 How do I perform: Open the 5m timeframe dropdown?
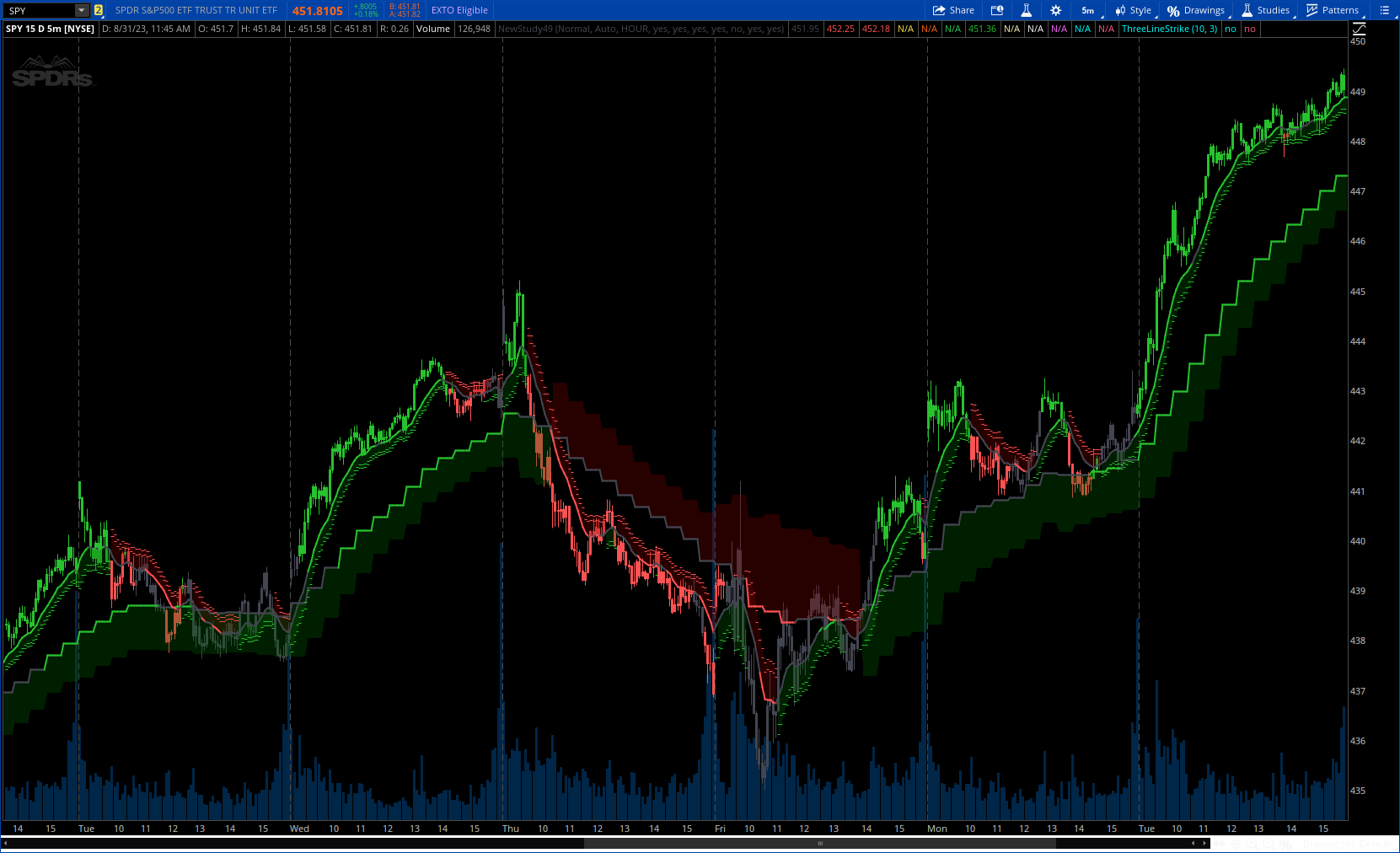[1088, 10]
